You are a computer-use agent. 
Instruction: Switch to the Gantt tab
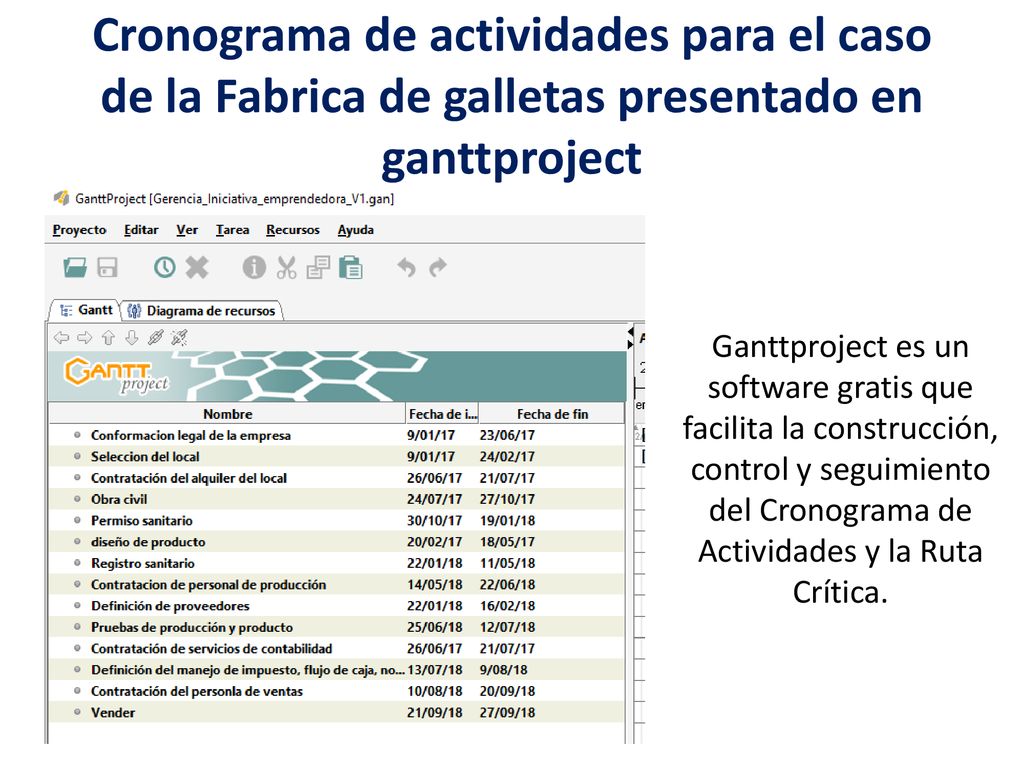coord(86,310)
